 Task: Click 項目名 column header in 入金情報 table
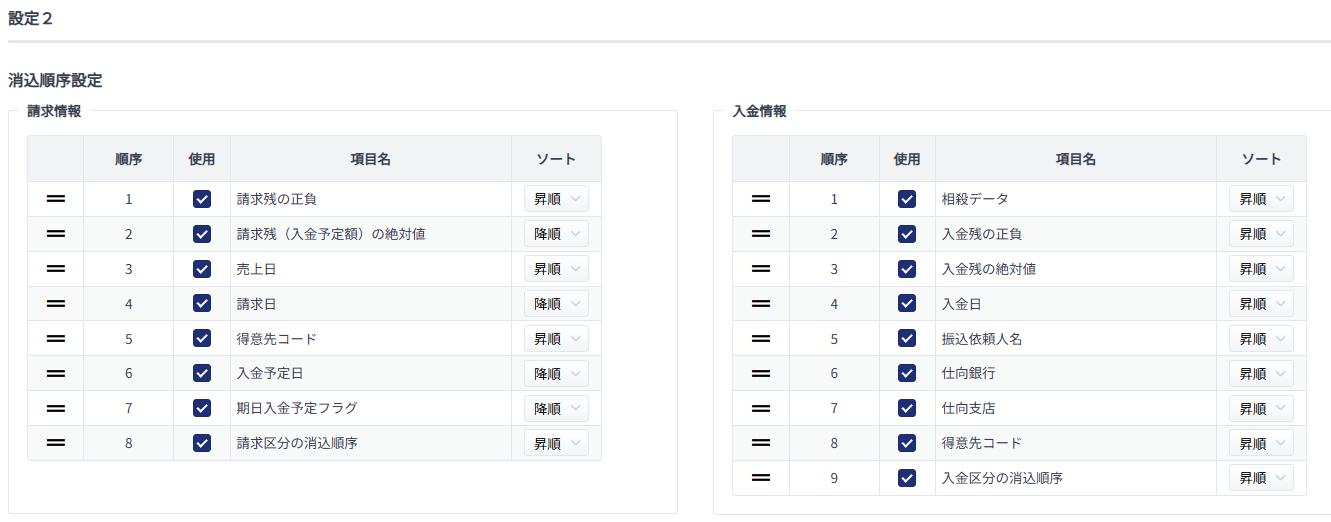point(1076,159)
